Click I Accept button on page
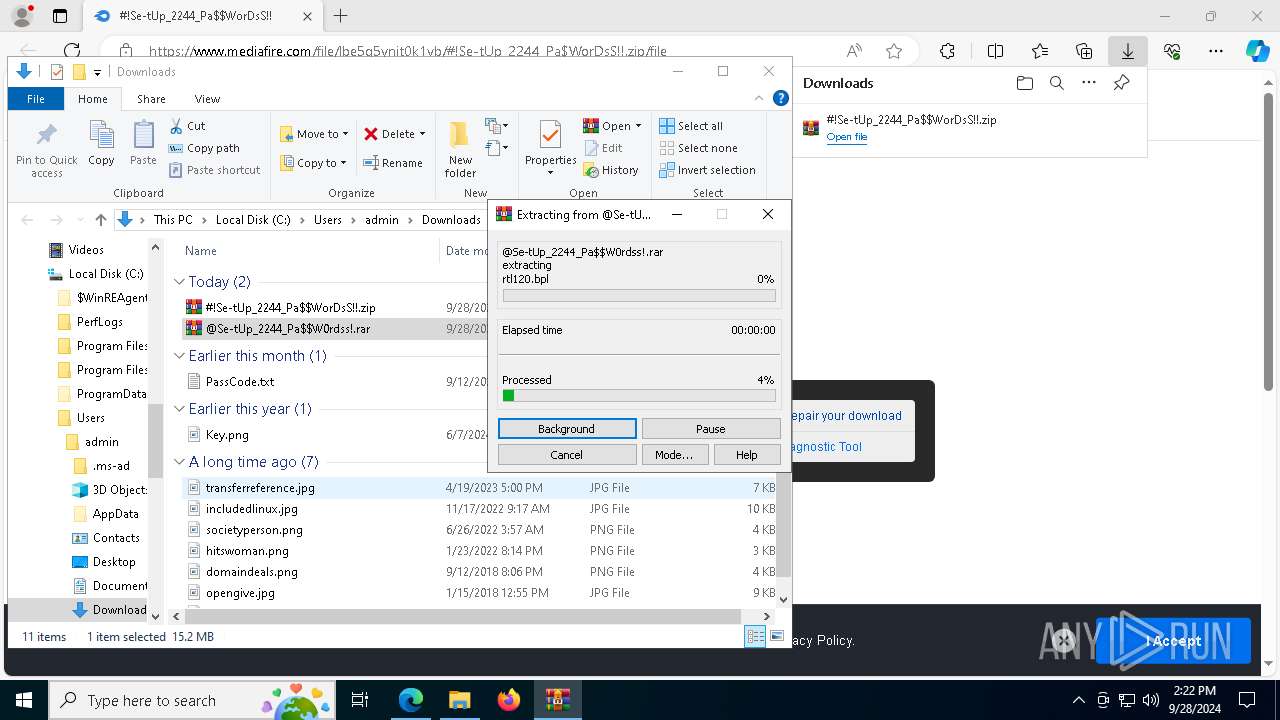1280x720 pixels. [x=1173, y=641]
